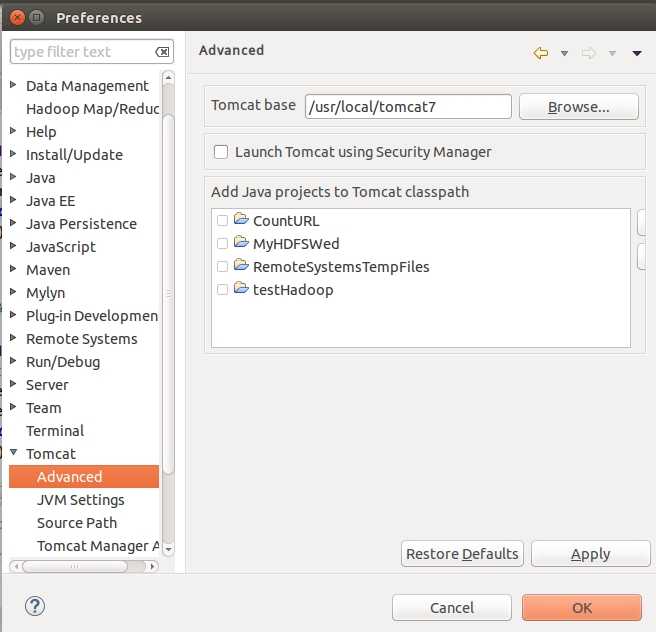Viewport: 656px width, 632px height.
Task: Select the Terminal preference page
Action: (x=55, y=431)
